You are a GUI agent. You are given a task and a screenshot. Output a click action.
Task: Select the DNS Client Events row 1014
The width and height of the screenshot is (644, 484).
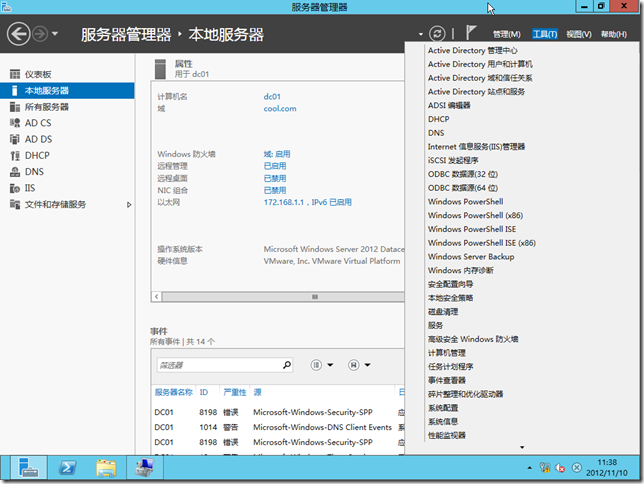click(278, 427)
